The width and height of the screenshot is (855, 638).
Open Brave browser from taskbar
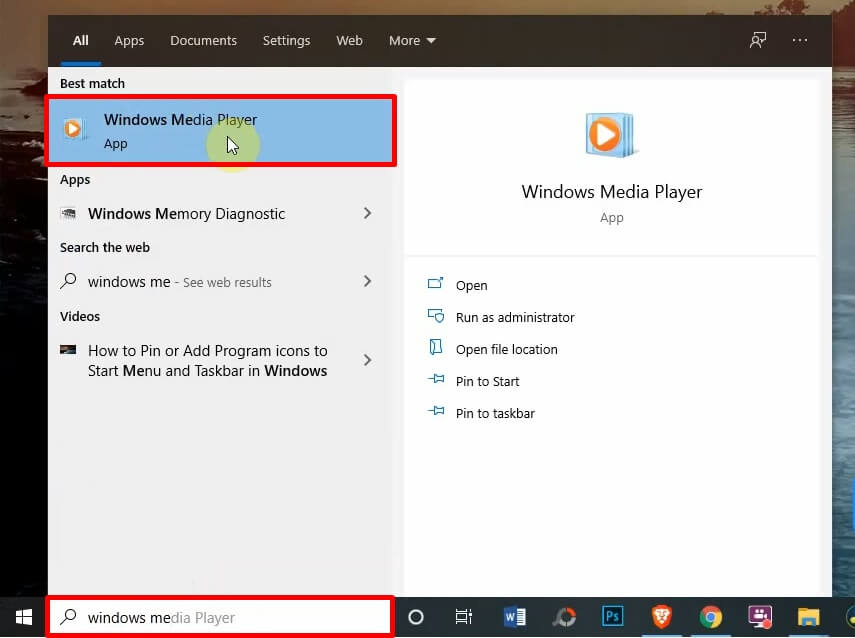tap(661, 617)
